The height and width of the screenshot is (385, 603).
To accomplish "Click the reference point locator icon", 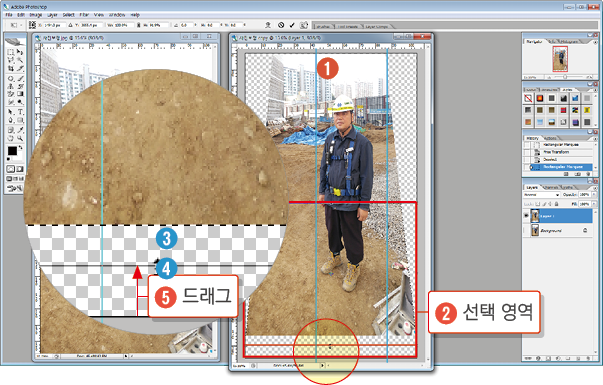I will point(32,25).
